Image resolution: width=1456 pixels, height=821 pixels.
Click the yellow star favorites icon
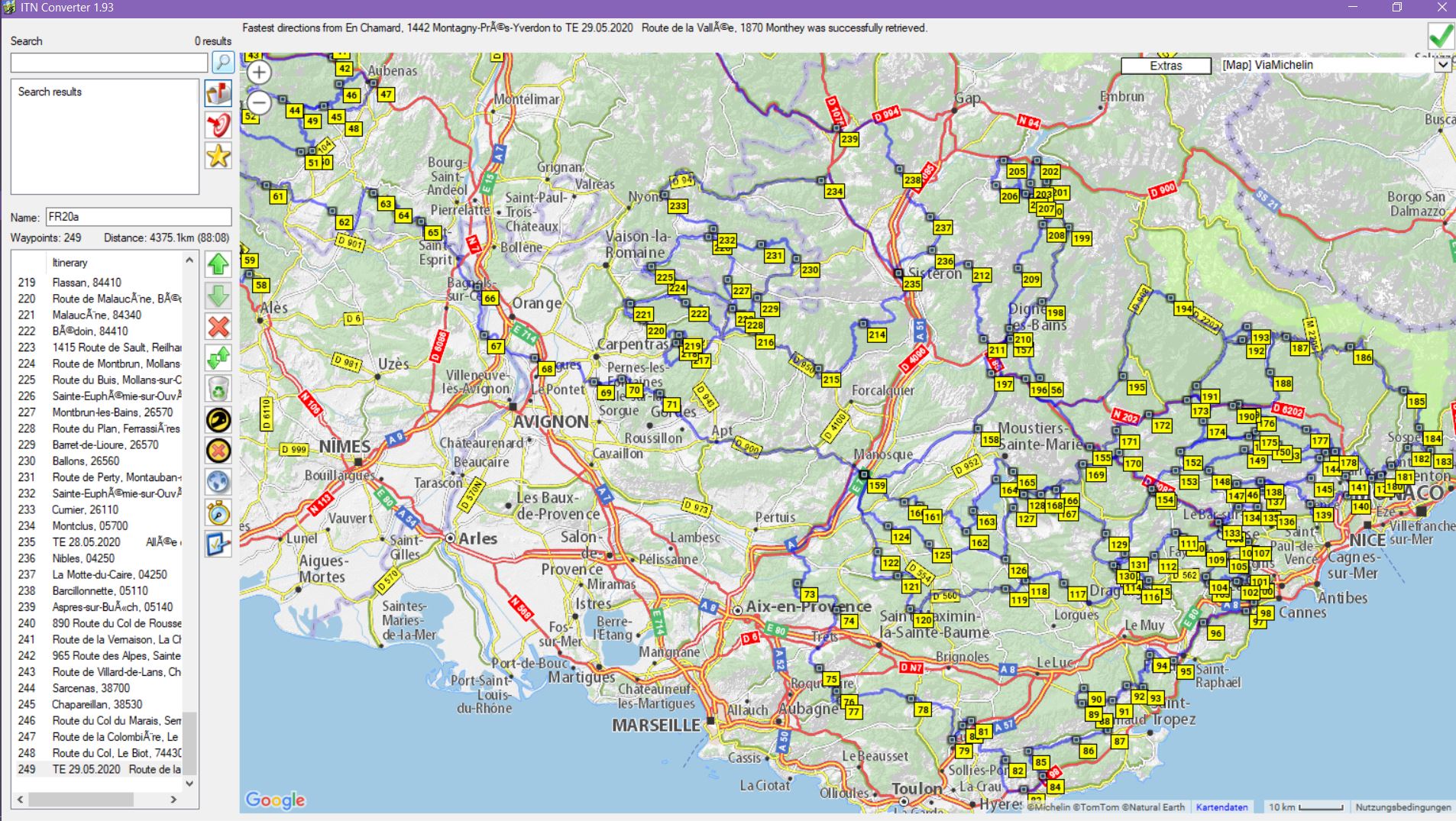(x=218, y=156)
